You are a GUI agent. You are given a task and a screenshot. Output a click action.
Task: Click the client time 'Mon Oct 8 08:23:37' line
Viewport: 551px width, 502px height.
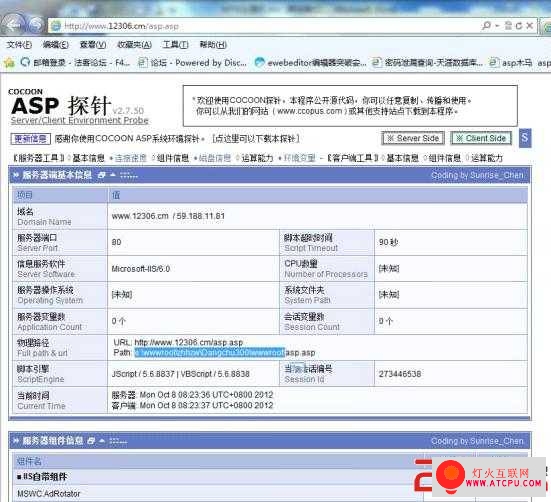[192, 405]
